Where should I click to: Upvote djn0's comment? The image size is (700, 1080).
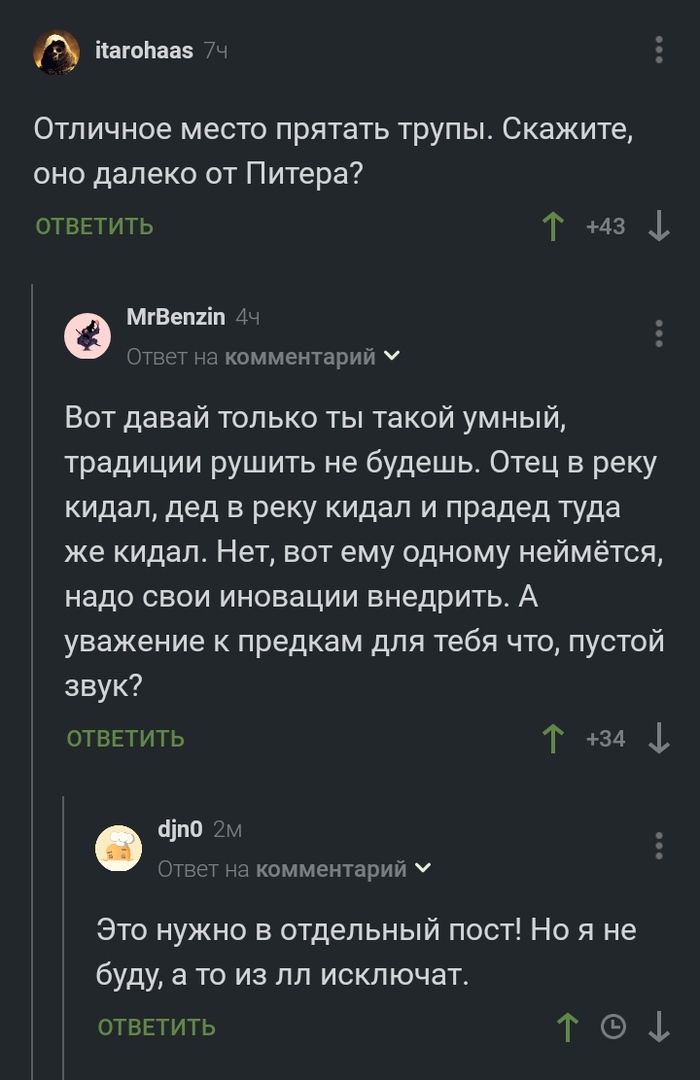[x=567, y=1027]
